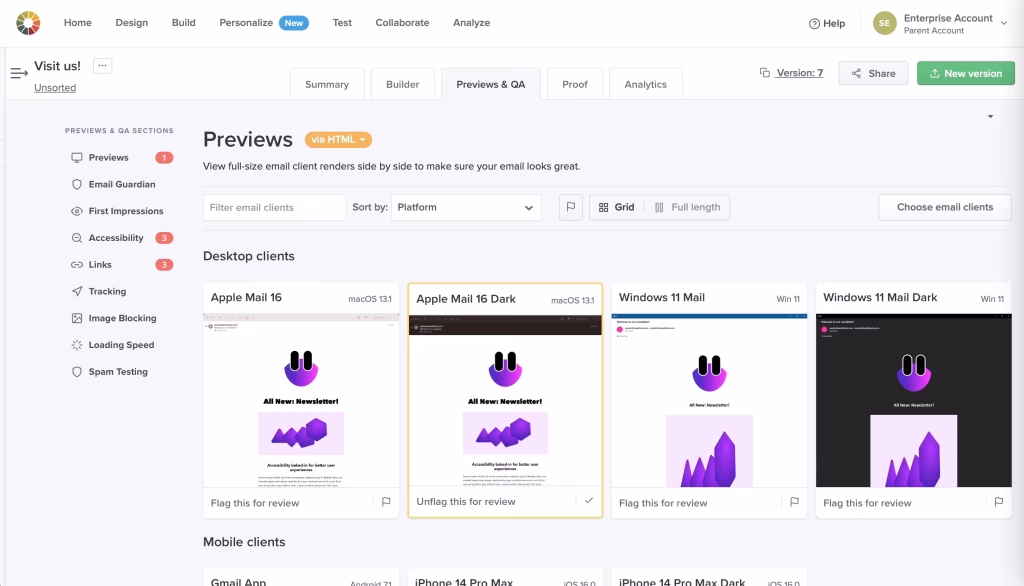Image resolution: width=1024 pixels, height=586 pixels.
Task: Open the ellipsis options next to Visit us!
Action: [x=103, y=65]
